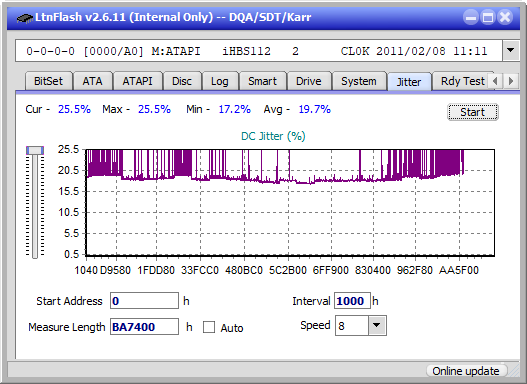Switch to the ATA tab

(x=92, y=81)
